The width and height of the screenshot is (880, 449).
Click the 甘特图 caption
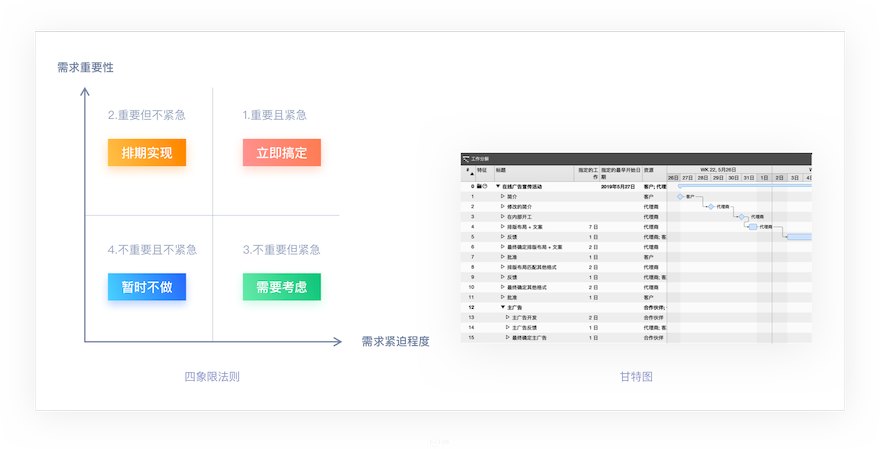point(636,377)
